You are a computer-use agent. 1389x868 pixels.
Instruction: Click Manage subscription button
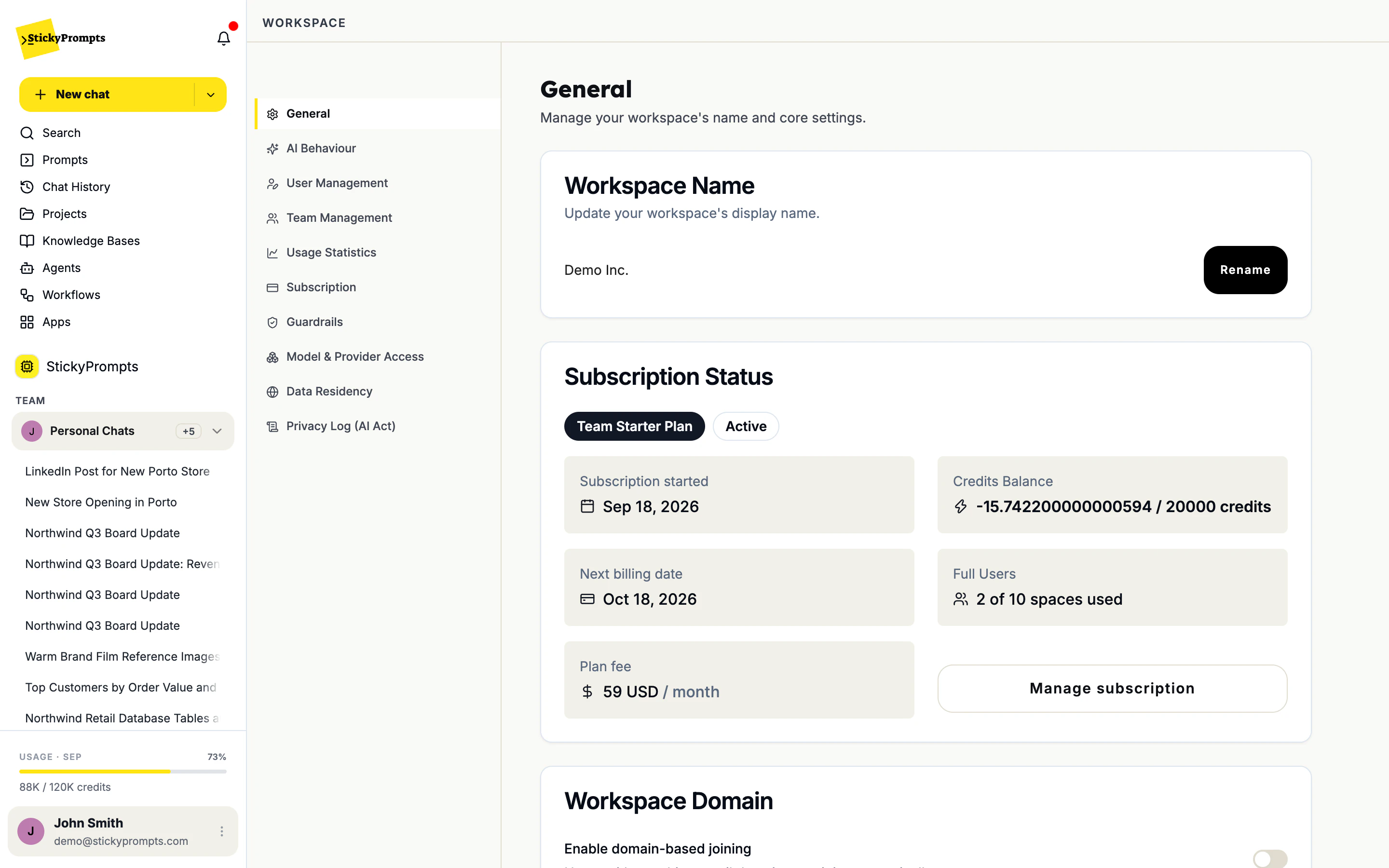coord(1112,688)
